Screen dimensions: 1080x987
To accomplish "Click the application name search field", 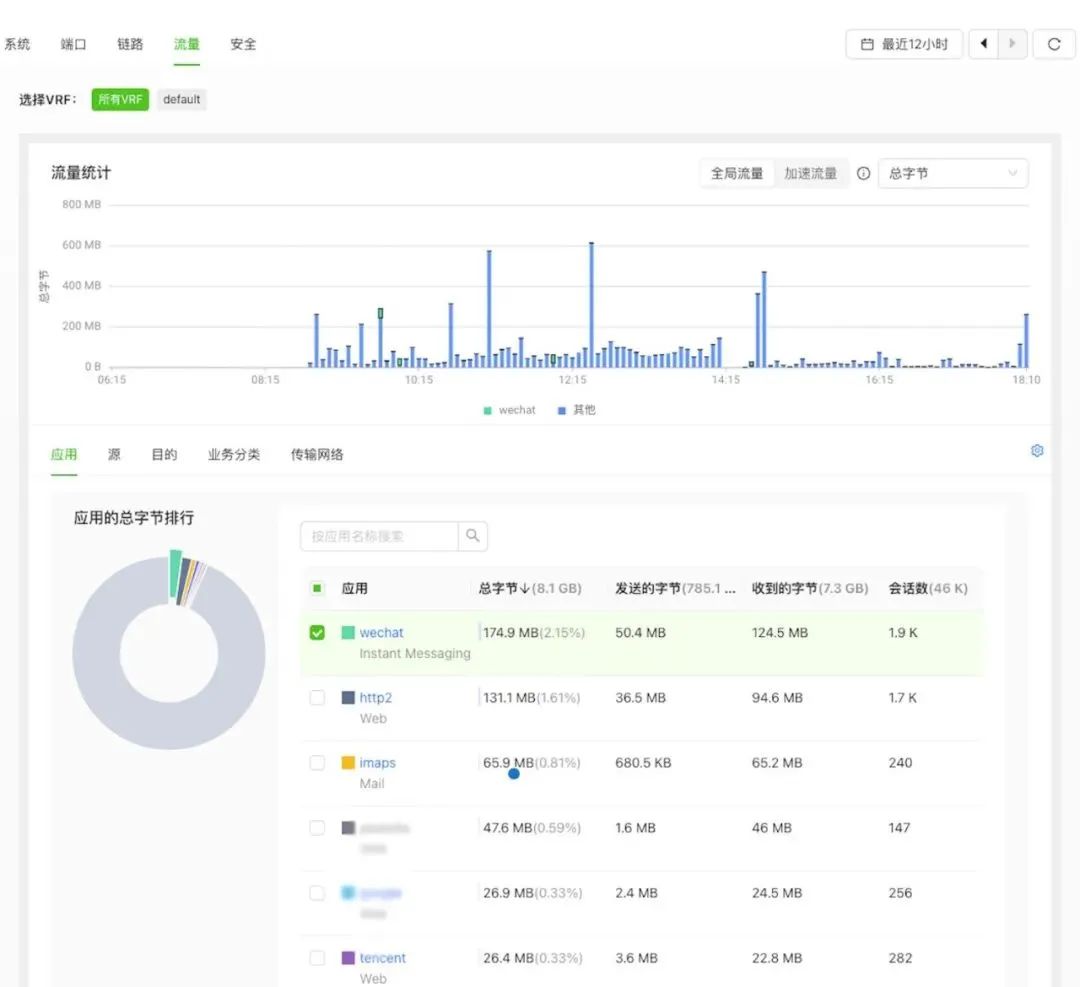I will tap(380, 536).
